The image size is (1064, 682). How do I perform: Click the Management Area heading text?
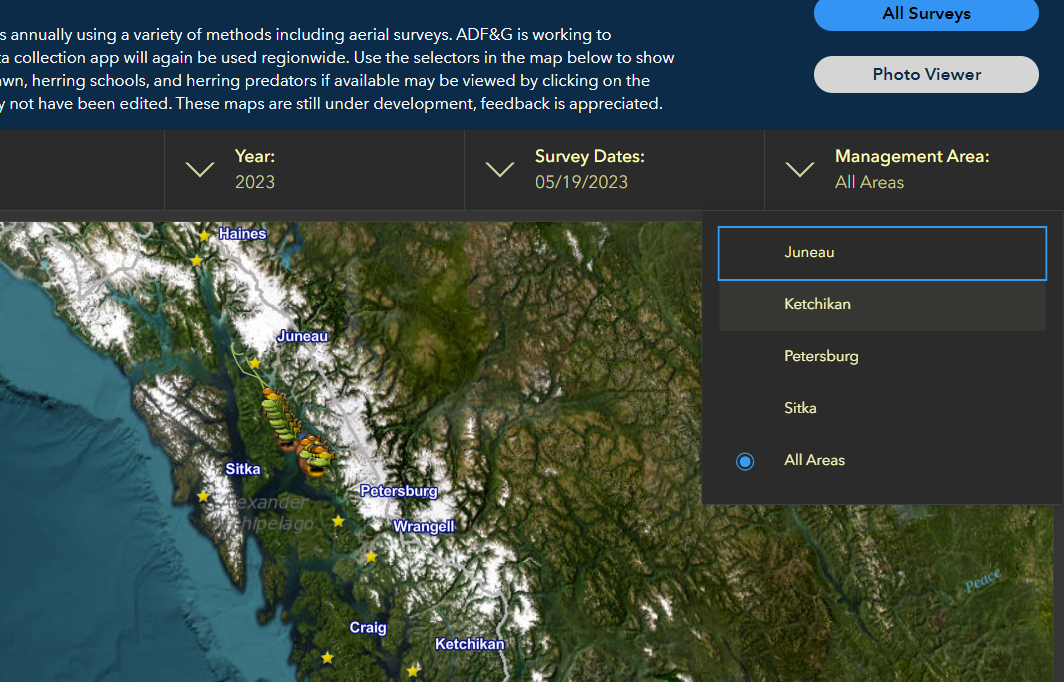(x=912, y=157)
